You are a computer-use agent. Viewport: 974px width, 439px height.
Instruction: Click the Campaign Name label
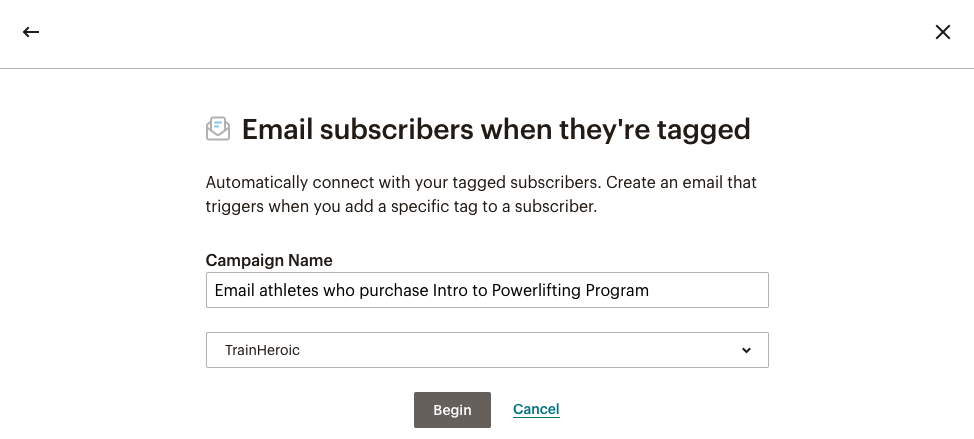click(x=269, y=260)
